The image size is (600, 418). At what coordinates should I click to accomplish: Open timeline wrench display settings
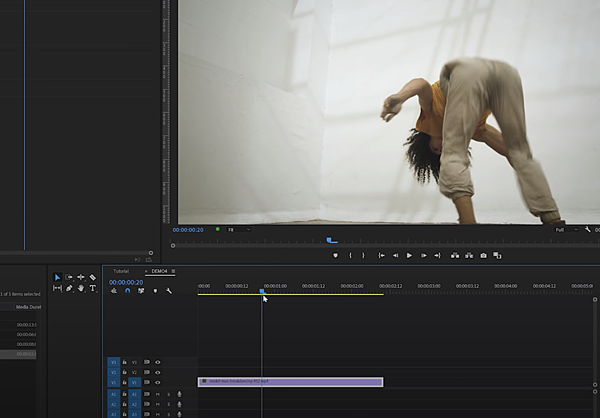click(x=169, y=291)
